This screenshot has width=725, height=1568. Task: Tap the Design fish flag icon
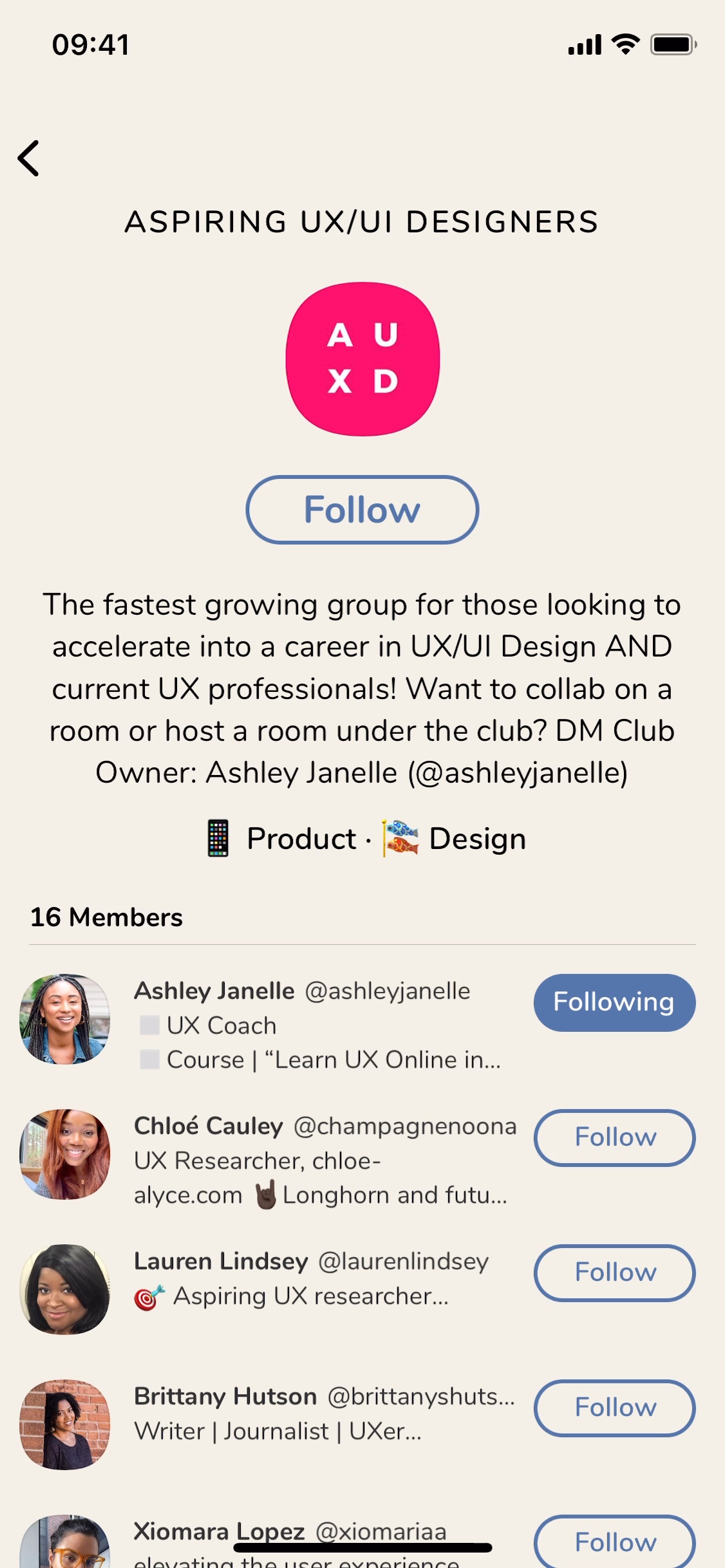click(400, 838)
